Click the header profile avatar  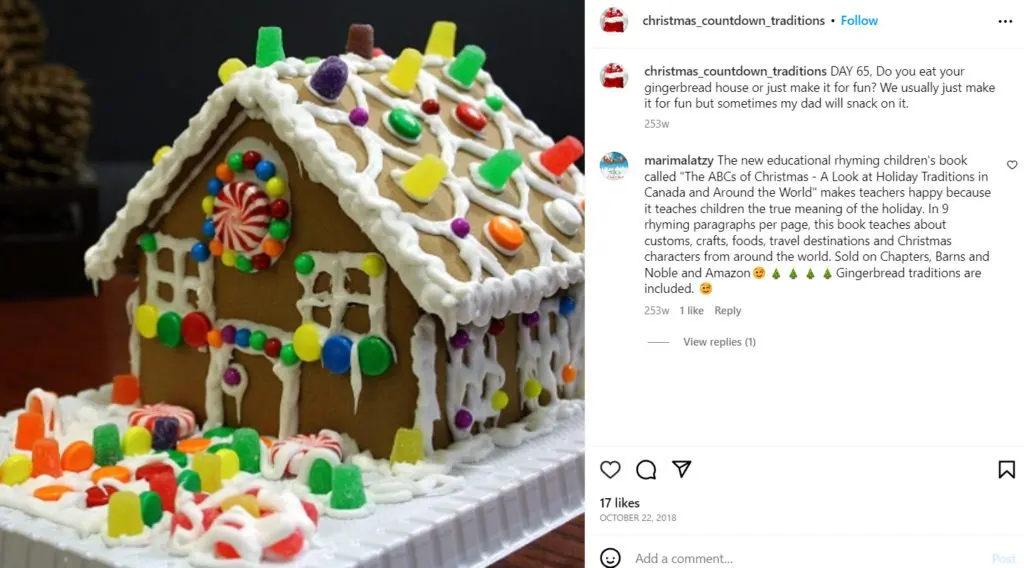point(614,20)
